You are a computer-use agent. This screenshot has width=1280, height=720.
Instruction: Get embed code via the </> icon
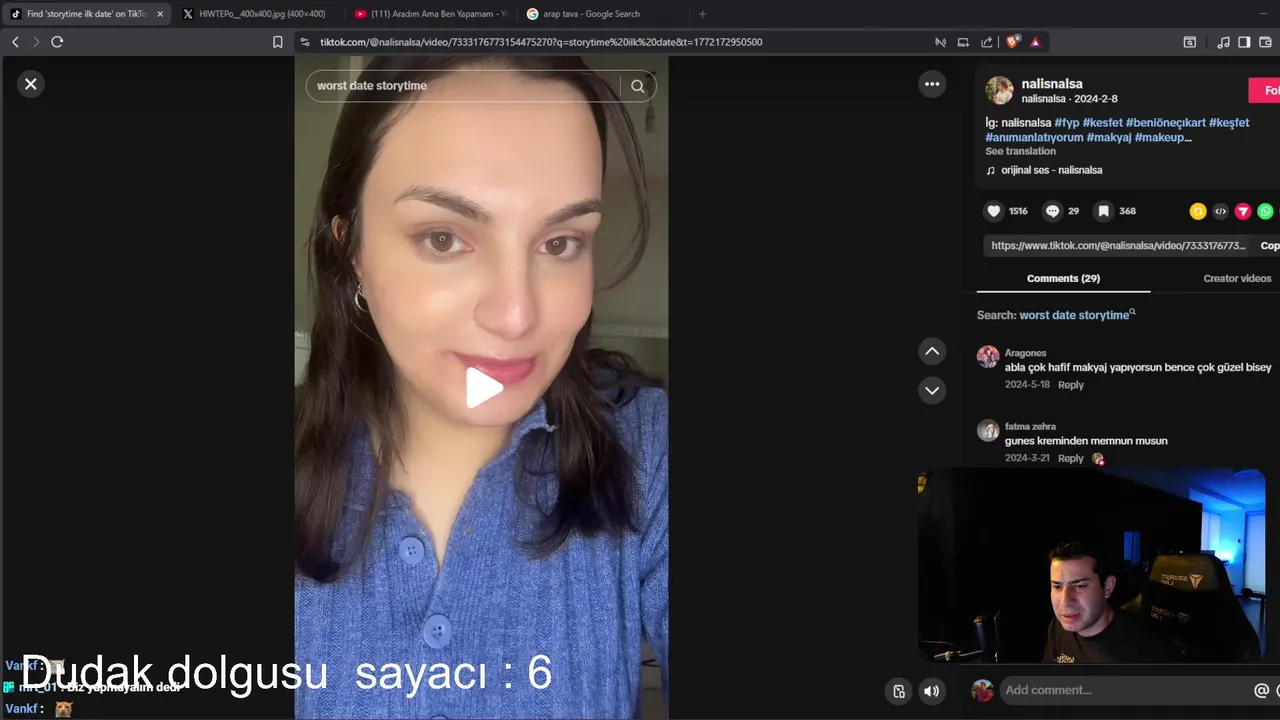click(1220, 211)
